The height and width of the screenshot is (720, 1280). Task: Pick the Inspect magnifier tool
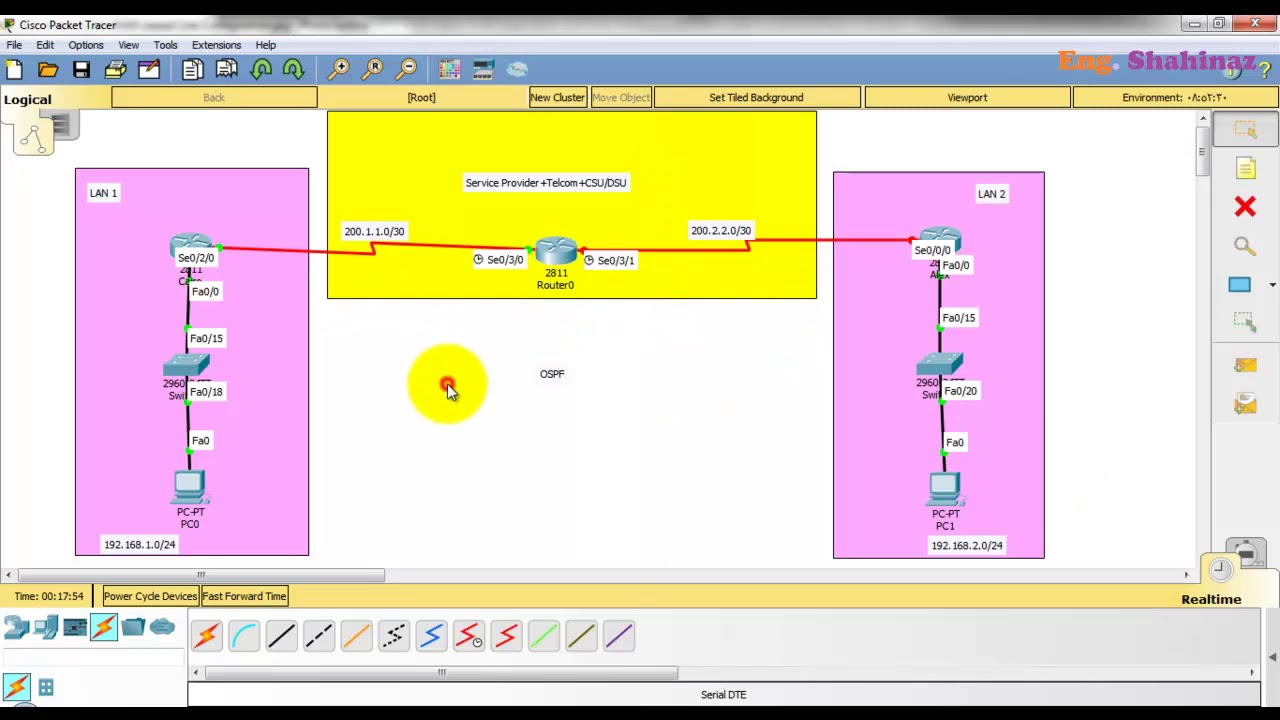click(1245, 246)
